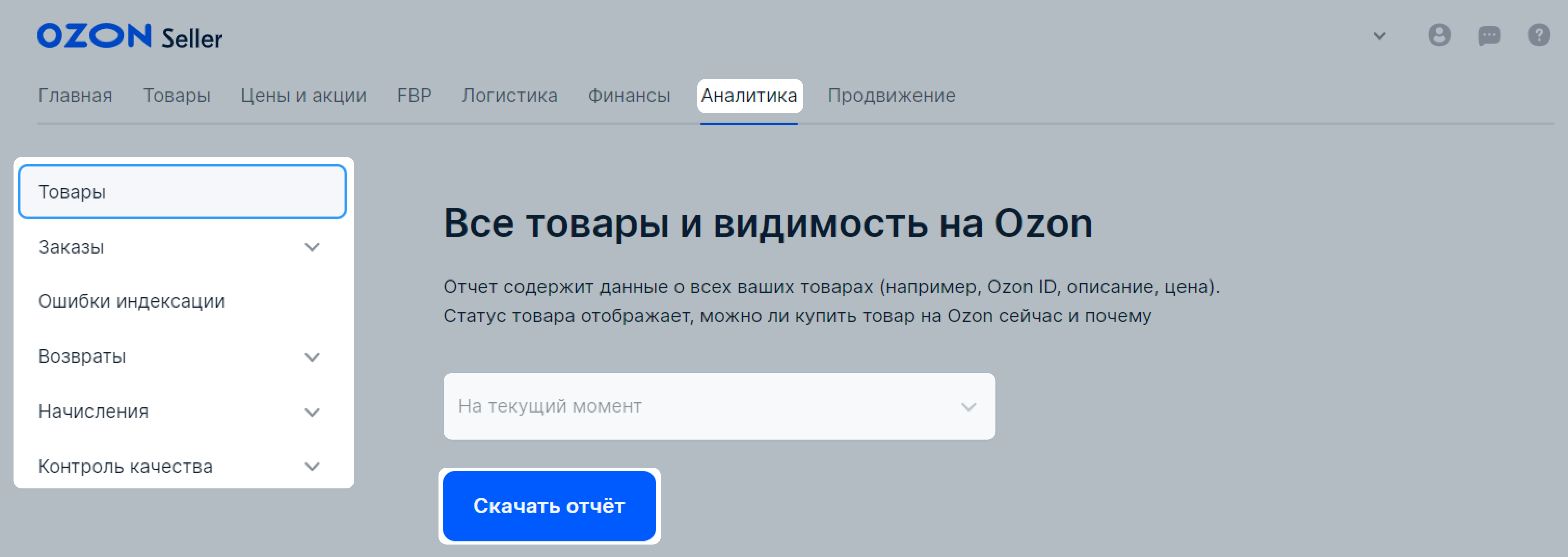Open the Продвижение tab
This screenshot has height=557, width=1568.
pyautogui.click(x=891, y=96)
